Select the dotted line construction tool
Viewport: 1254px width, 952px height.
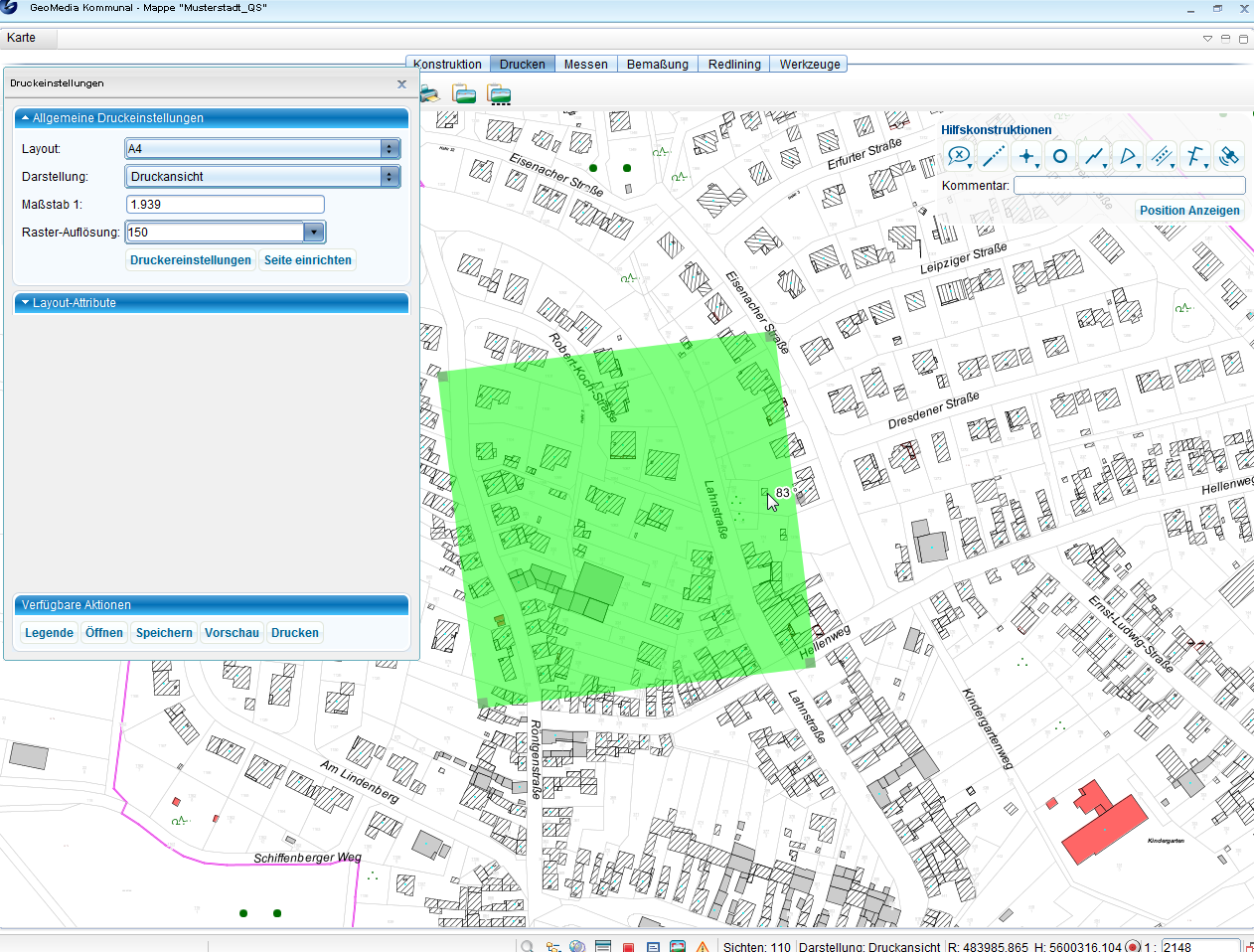(993, 156)
